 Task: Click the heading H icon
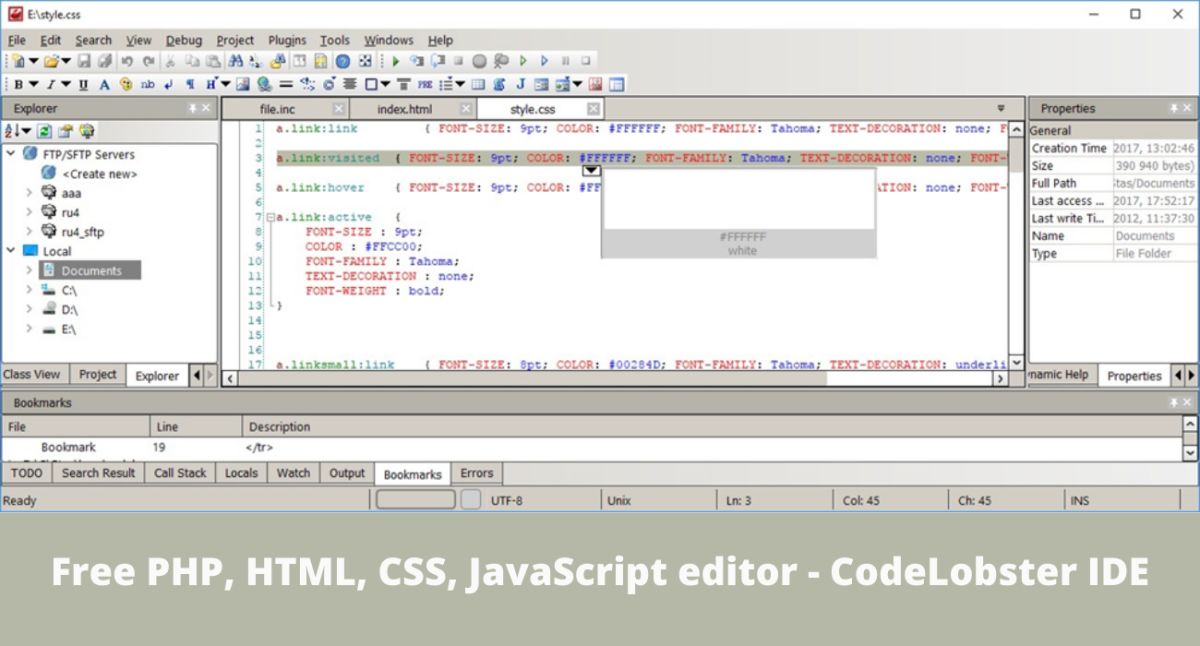click(211, 84)
